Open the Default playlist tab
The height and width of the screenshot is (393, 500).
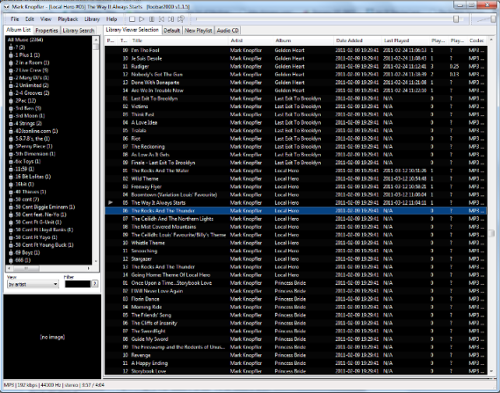click(172, 30)
